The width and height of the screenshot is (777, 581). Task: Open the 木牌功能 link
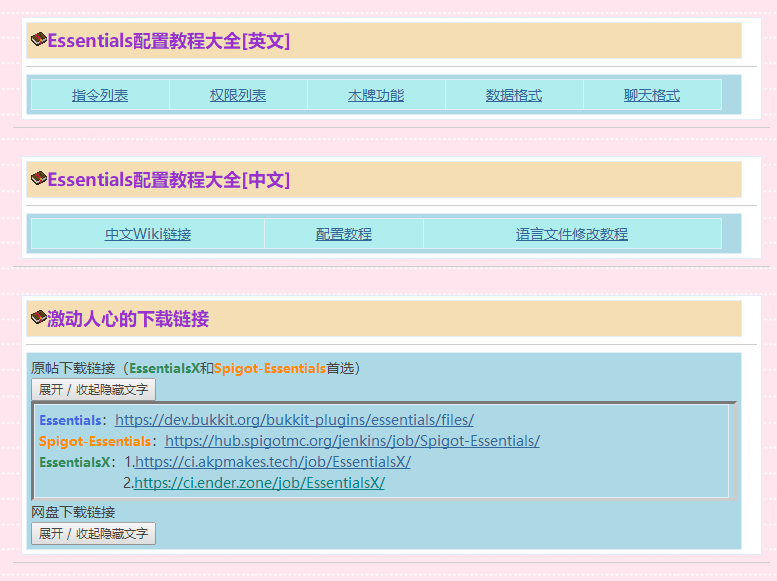[x=376, y=95]
